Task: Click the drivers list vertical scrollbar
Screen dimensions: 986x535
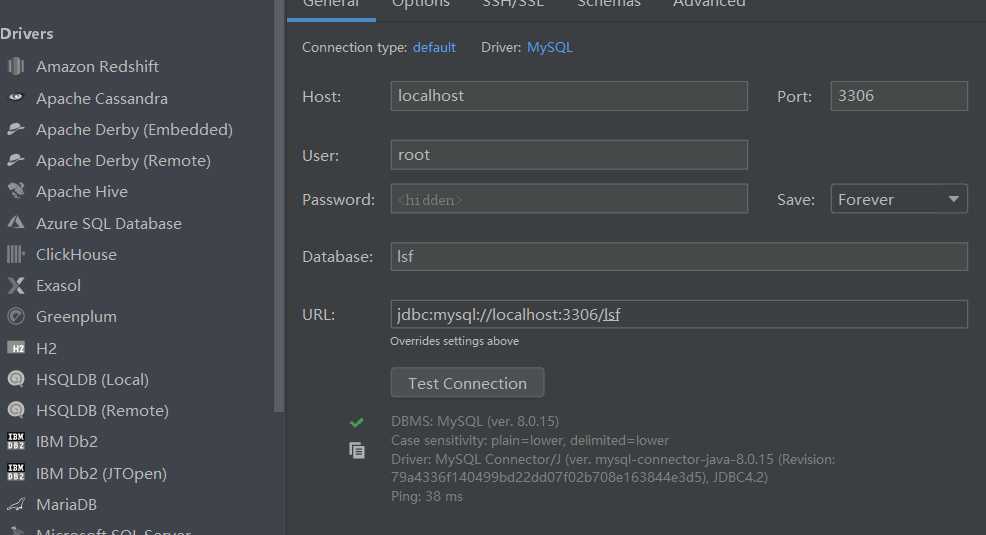Action: [x=279, y=207]
